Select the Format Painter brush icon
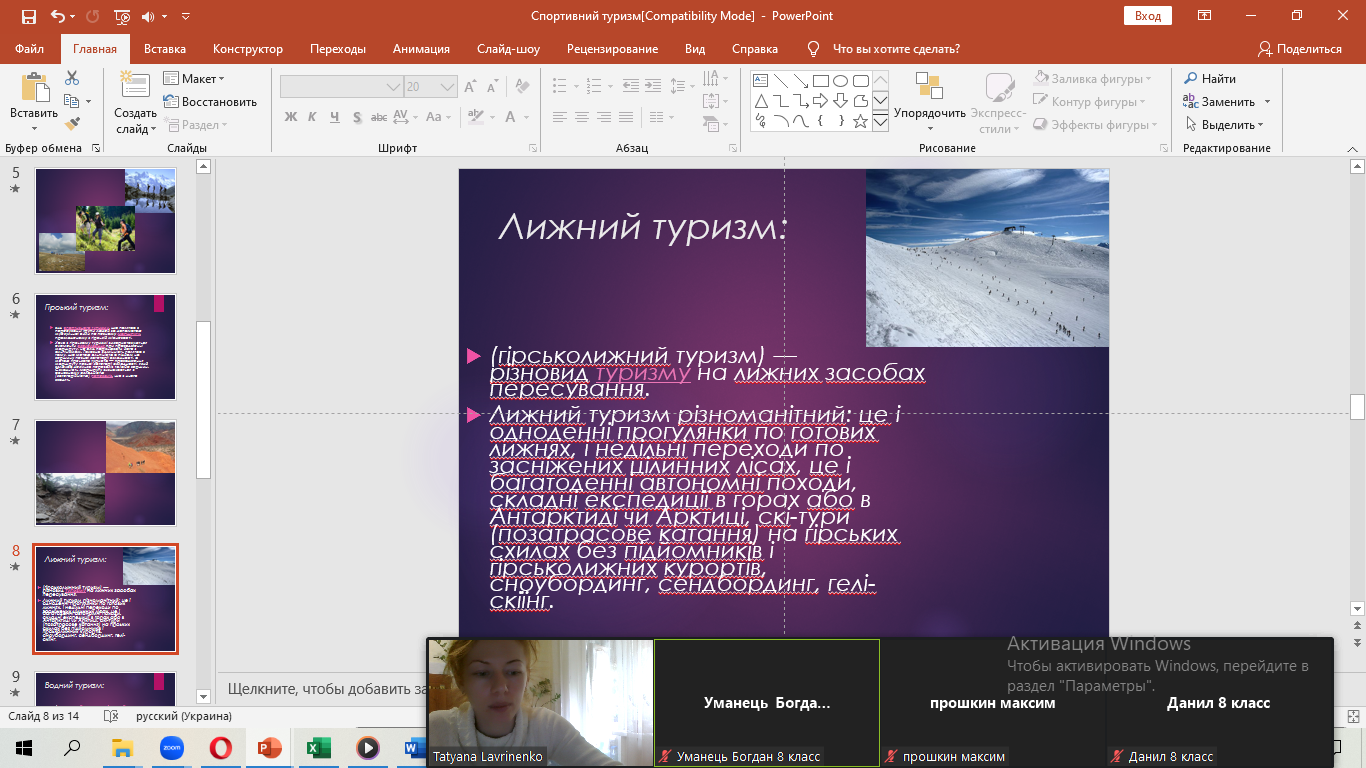The height and width of the screenshot is (768, 1366). [x=72, y=124]
